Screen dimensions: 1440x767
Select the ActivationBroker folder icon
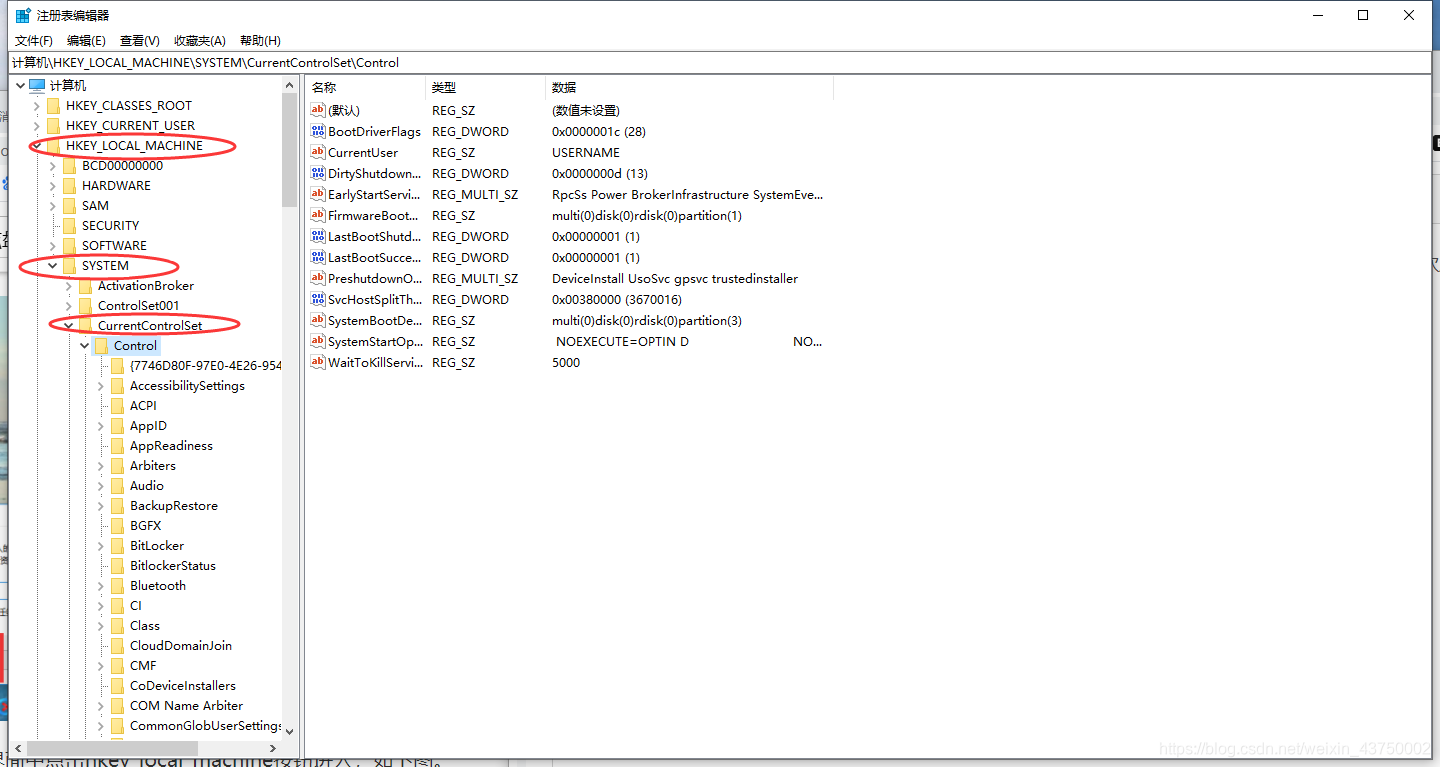(85, 286)
